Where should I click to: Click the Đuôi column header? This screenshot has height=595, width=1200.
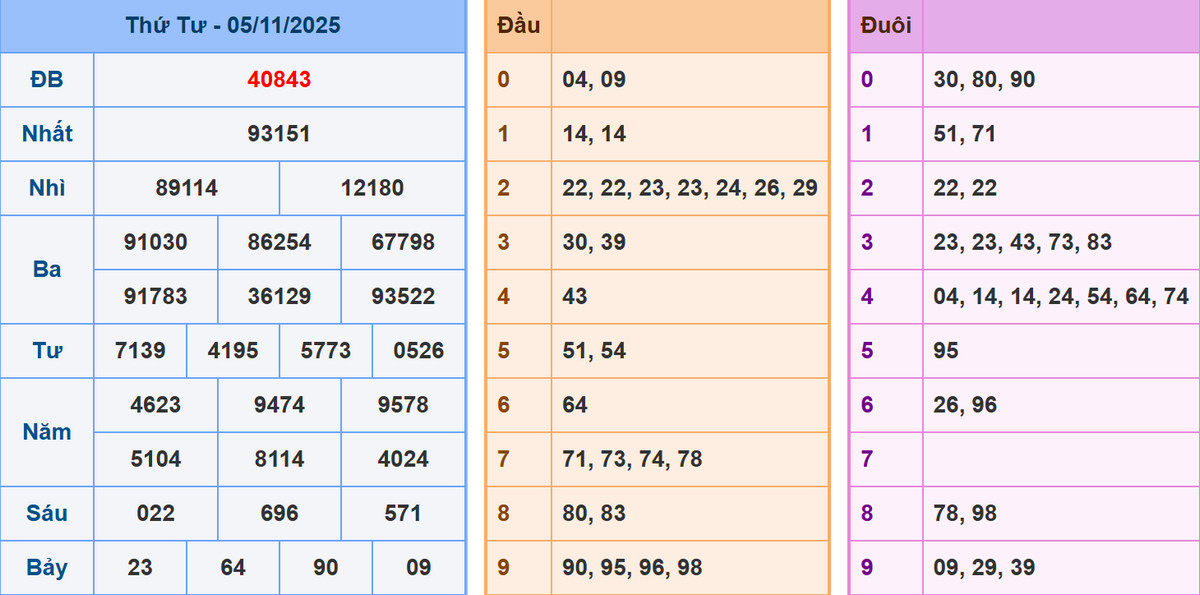[886, 26]
